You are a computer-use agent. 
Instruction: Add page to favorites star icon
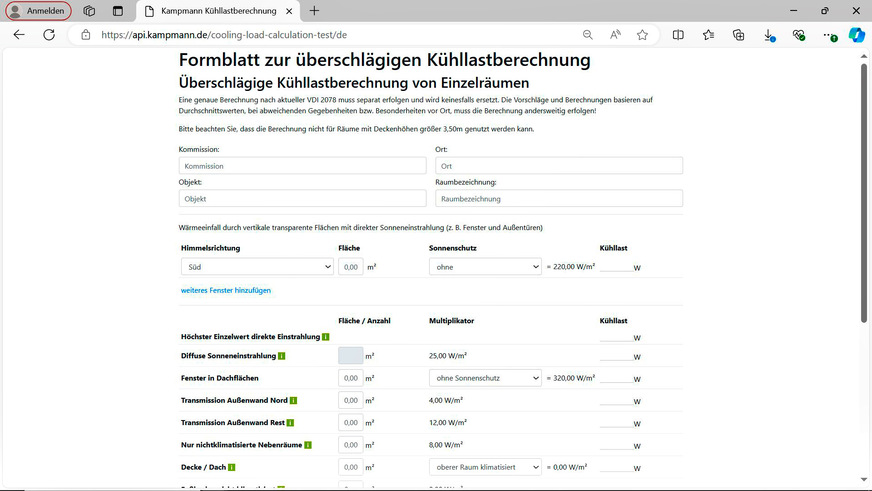tap(642, 34)
